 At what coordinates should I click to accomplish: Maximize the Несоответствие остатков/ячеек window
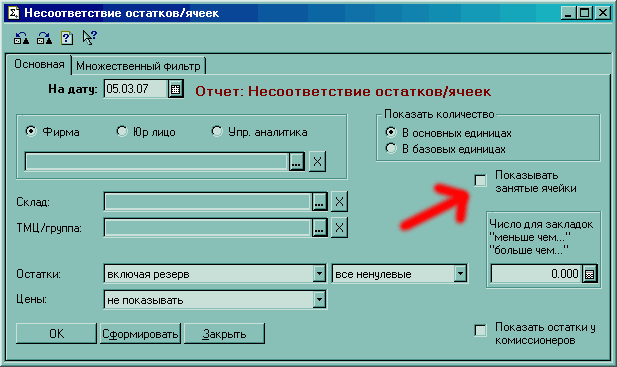584,13
